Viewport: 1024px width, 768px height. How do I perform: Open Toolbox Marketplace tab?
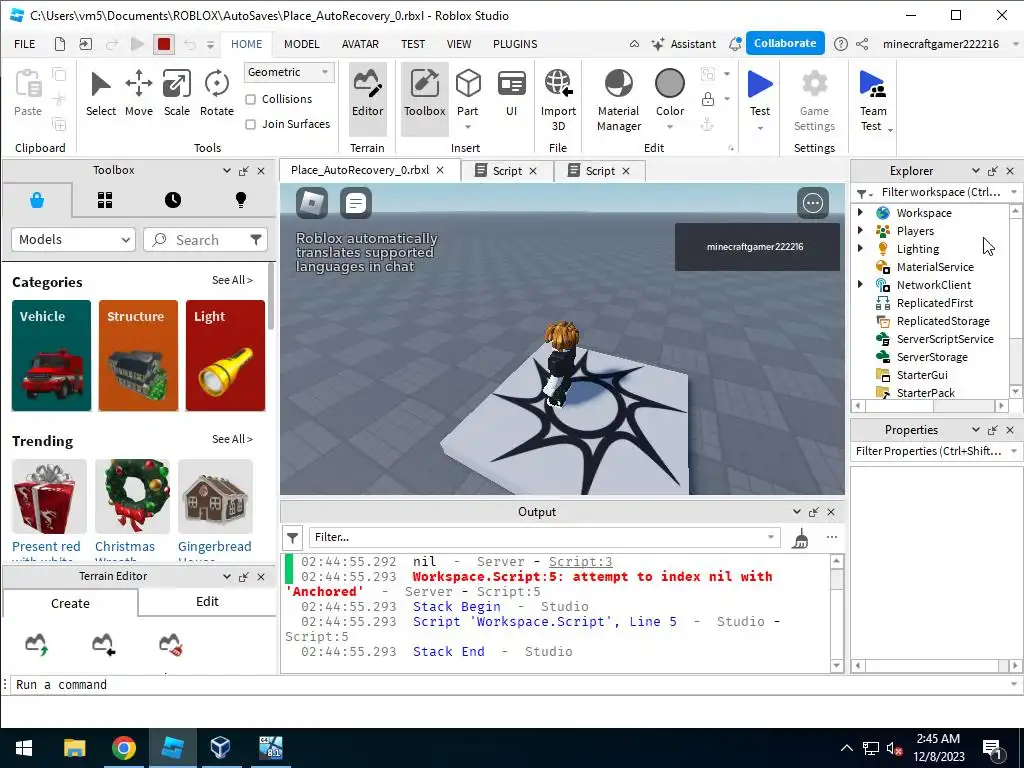(x=37, y=200)
